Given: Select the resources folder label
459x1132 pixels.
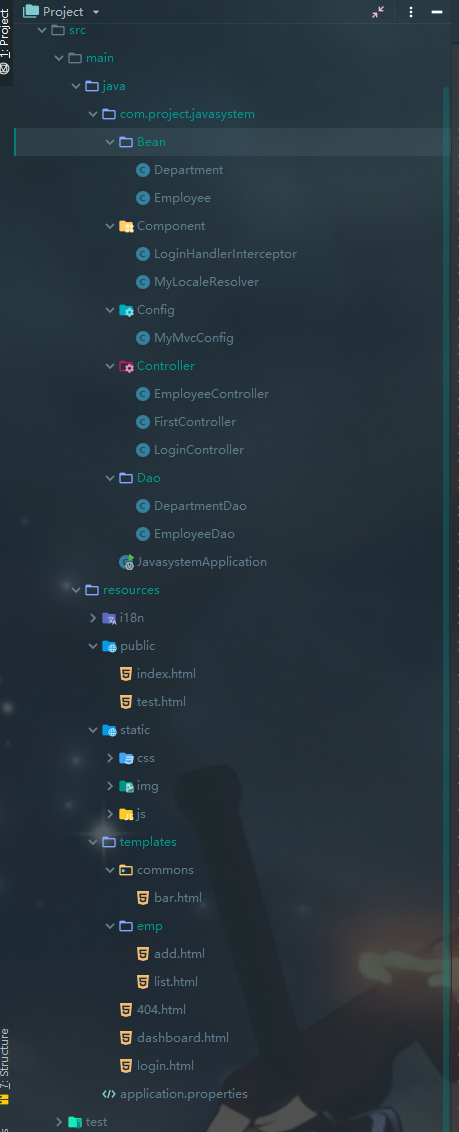Looking at the screenshot, I should click(131, 590).
